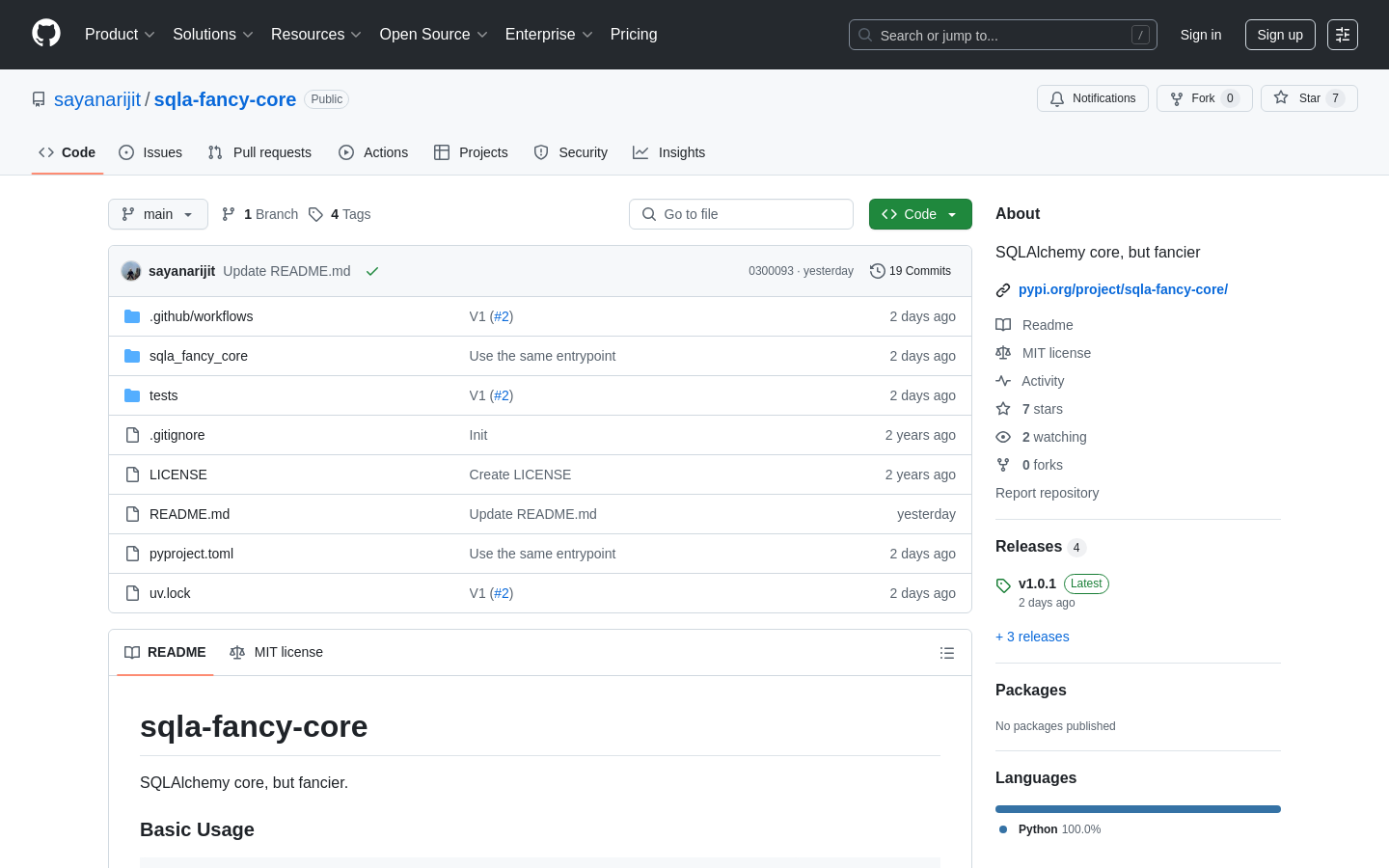Go to the GitHub homepage logo
The width and height of the screenshot is (1389, 868).
[46, 34]
